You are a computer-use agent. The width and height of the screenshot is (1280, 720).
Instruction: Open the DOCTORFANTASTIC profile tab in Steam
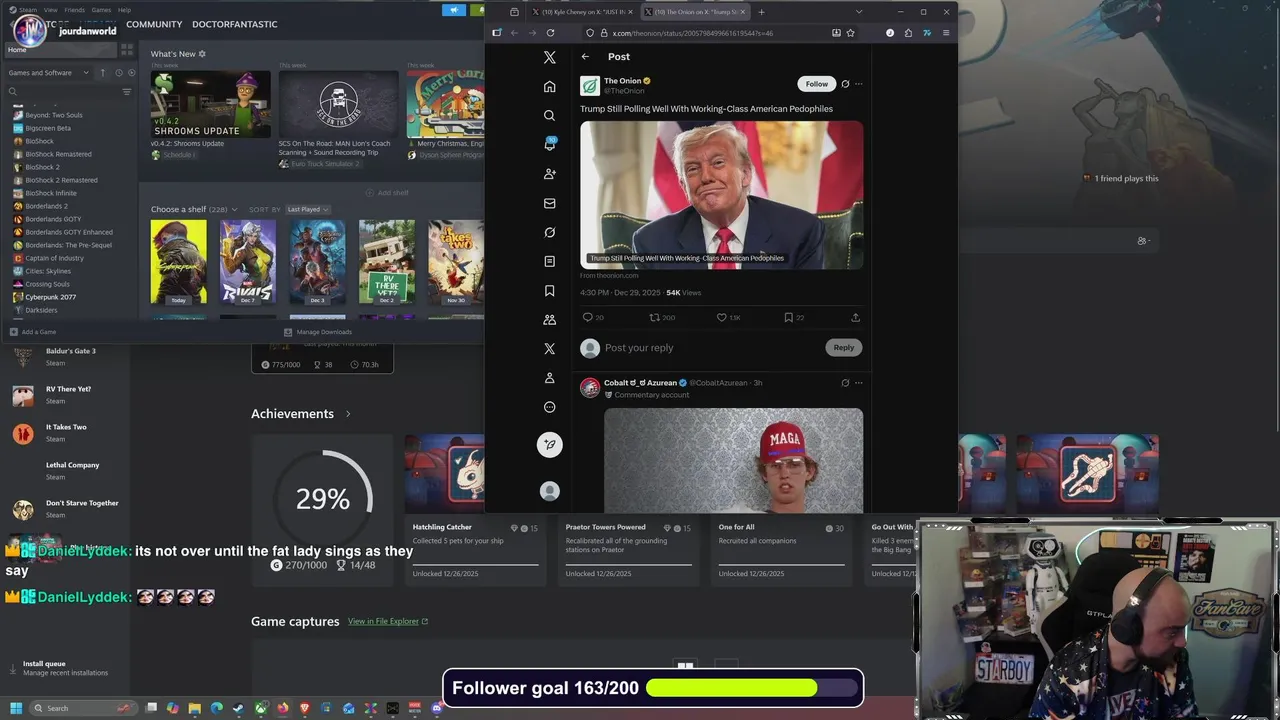[x=235, y=24]
